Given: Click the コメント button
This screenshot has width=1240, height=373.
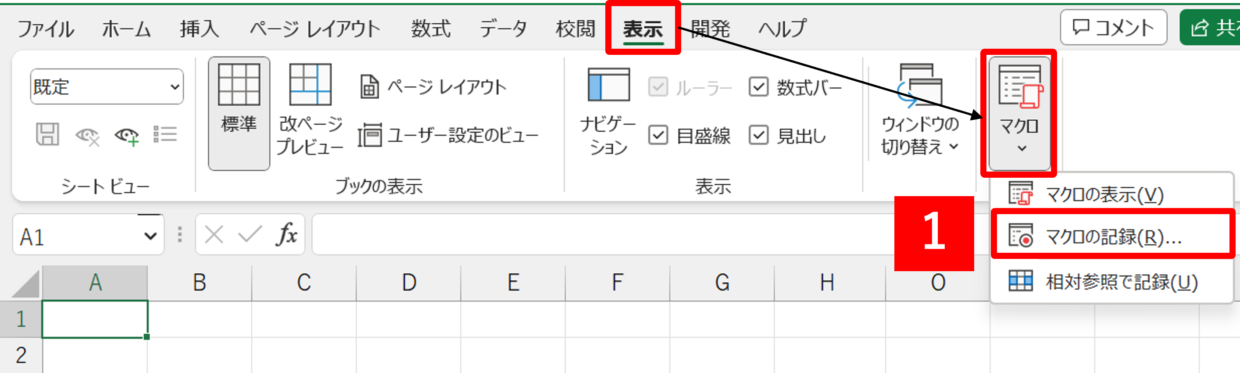Looking at the screenshot, I should pos(1113,28).
